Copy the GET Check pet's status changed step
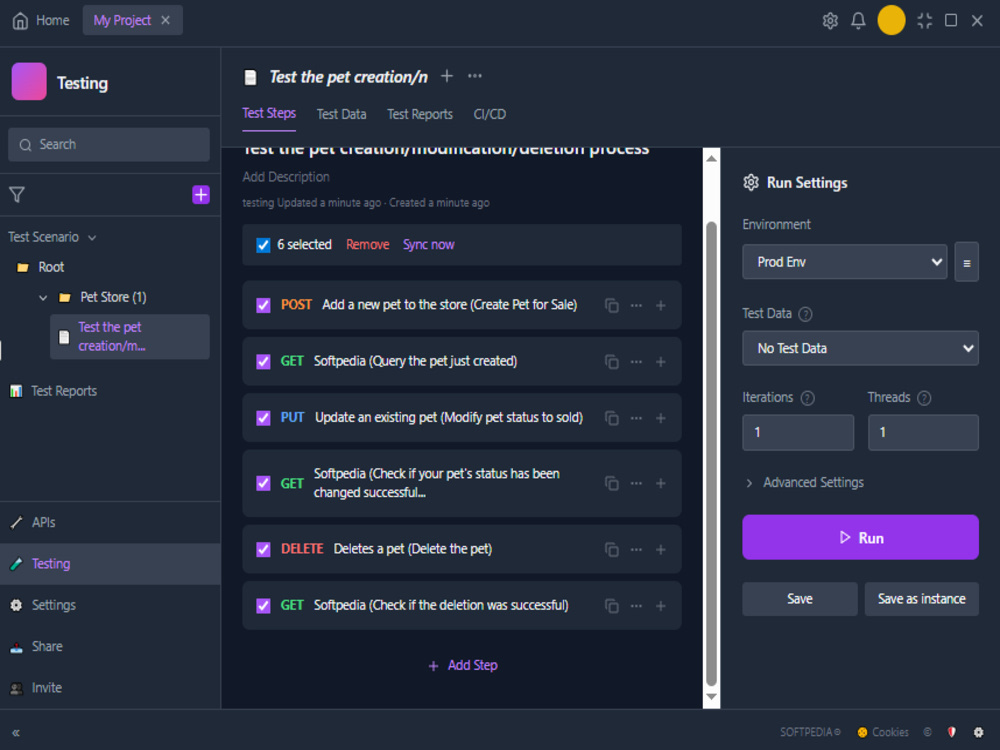The width and height of the screenshot is (1000, 750). [x=612, y=483]
